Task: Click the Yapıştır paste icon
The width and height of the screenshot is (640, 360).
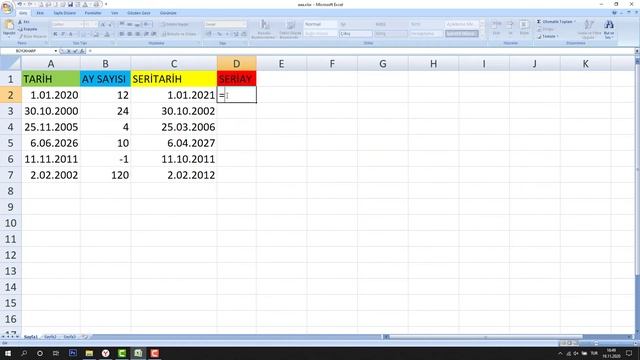Action: coord(8,25)
